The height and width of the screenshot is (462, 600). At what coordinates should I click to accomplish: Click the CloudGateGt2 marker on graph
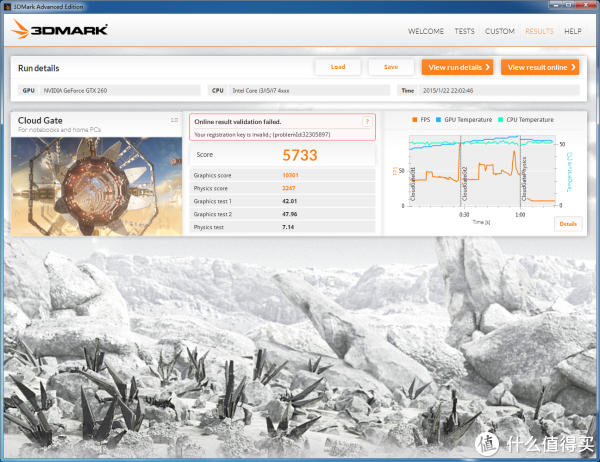pos(464,183)
